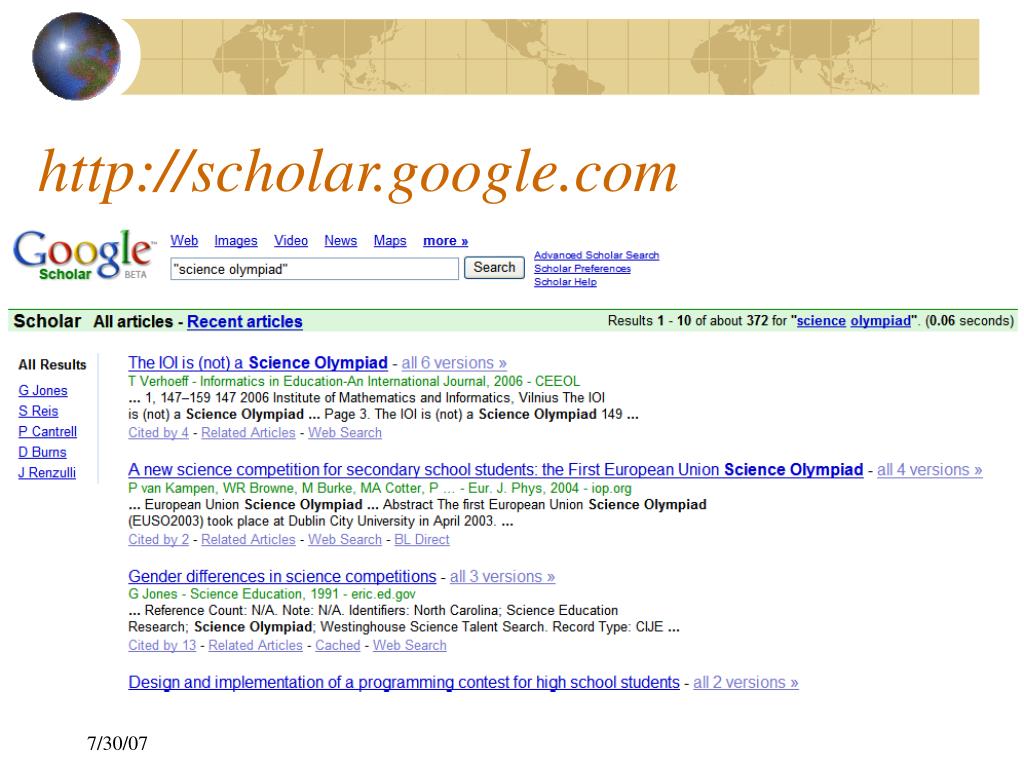Switch to the News search link
Screen dimensions: 1024x768
[340, 241]
